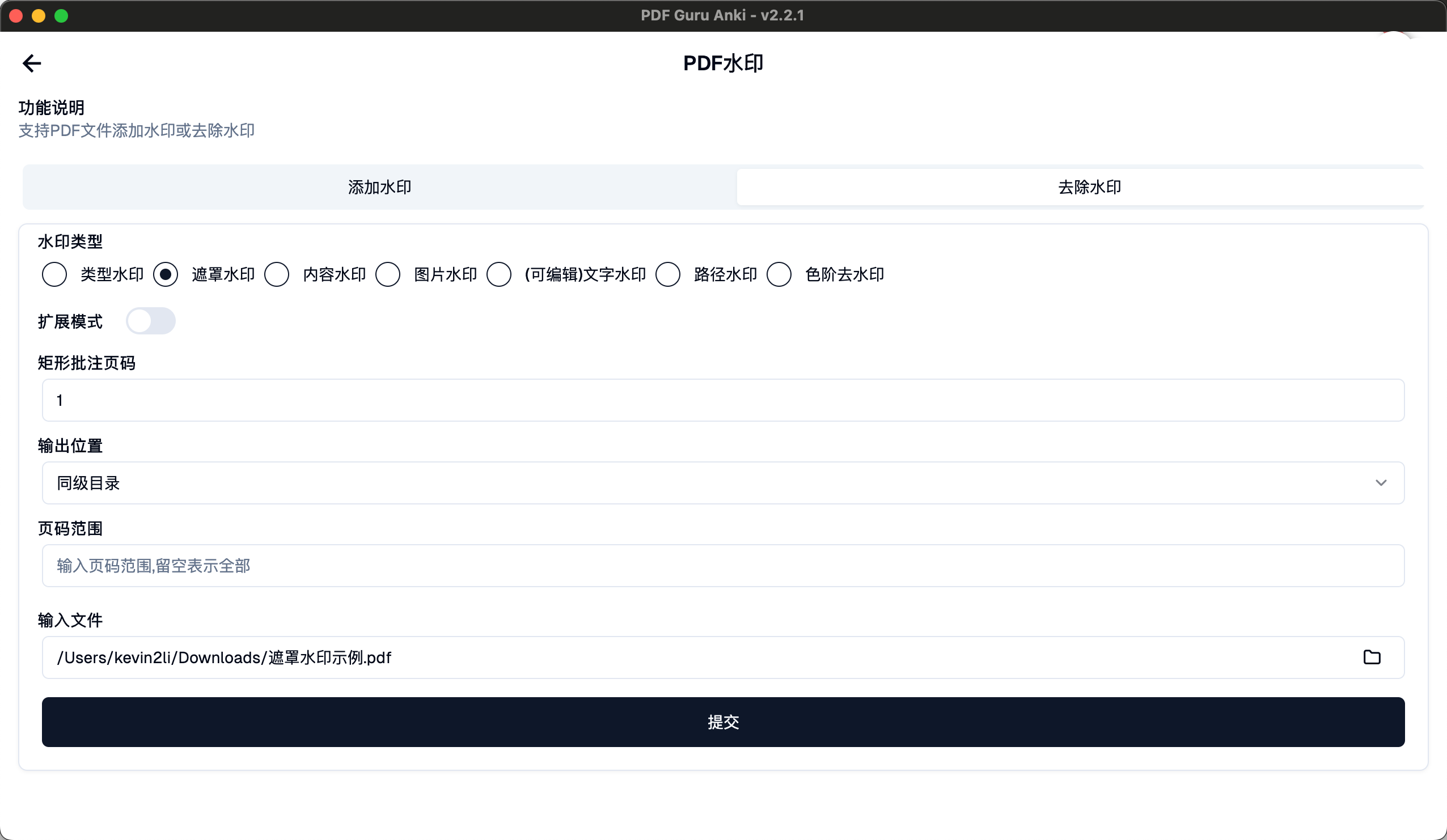Select the 图片水印 radio button
Viewport: 1447px width, 840px height.
coord(388,274)
